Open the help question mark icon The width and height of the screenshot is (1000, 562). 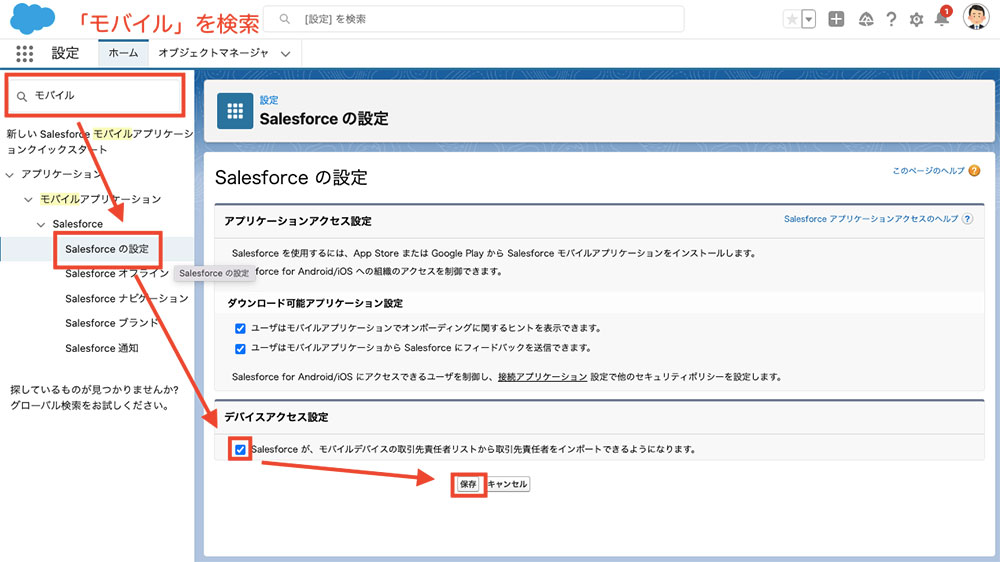click(x=891, y=19)
